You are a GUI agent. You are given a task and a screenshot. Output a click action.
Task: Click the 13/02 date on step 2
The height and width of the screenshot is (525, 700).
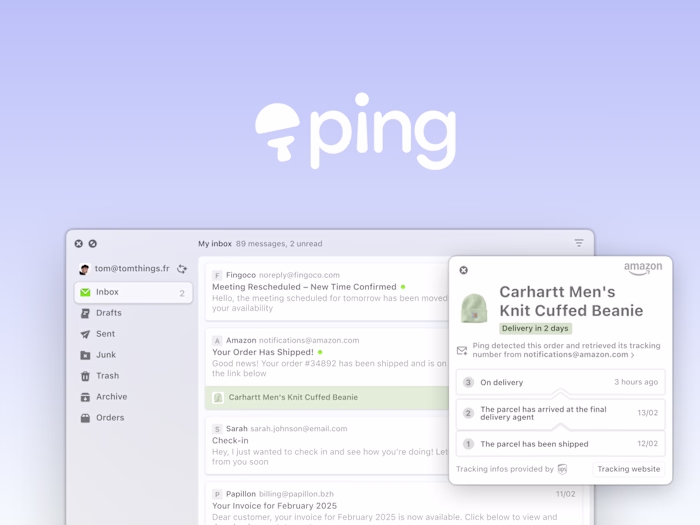point(648,413)
